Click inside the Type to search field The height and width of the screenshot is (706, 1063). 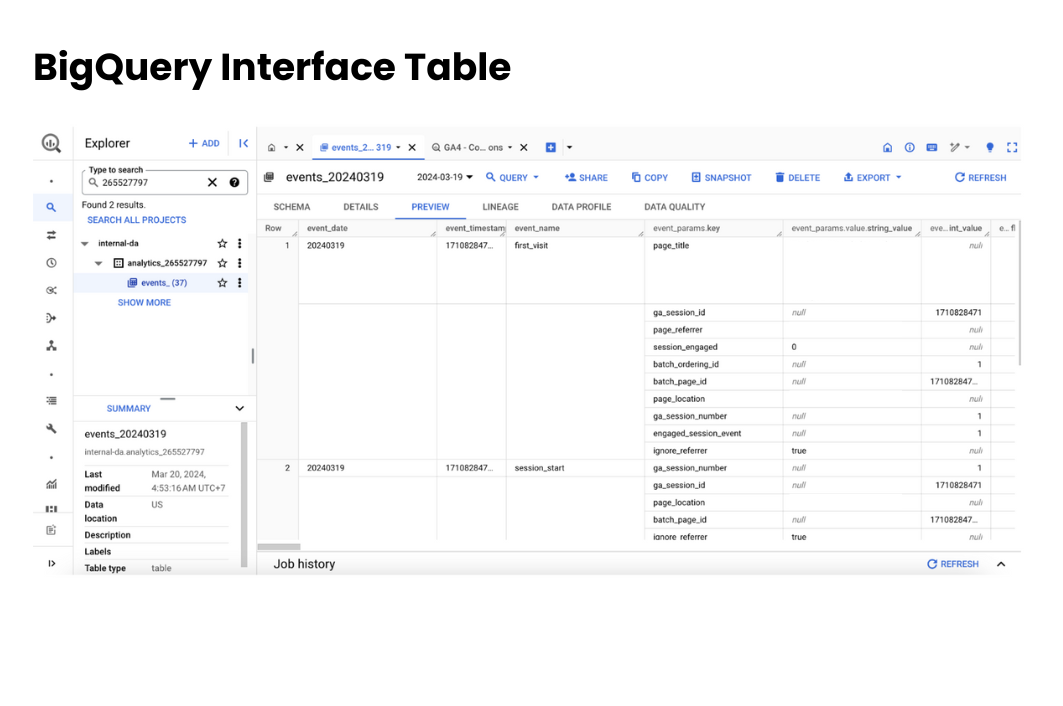point(150,182)
